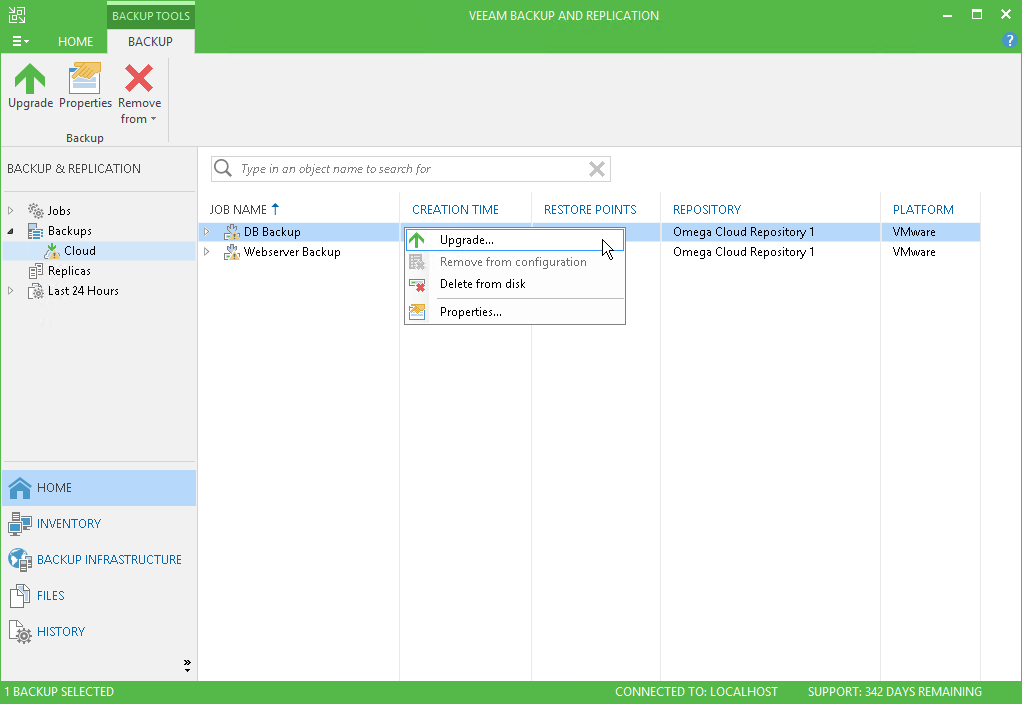Select the DB Backup job row
This screenshot has height=704, width=1022.
click(272, 232)
